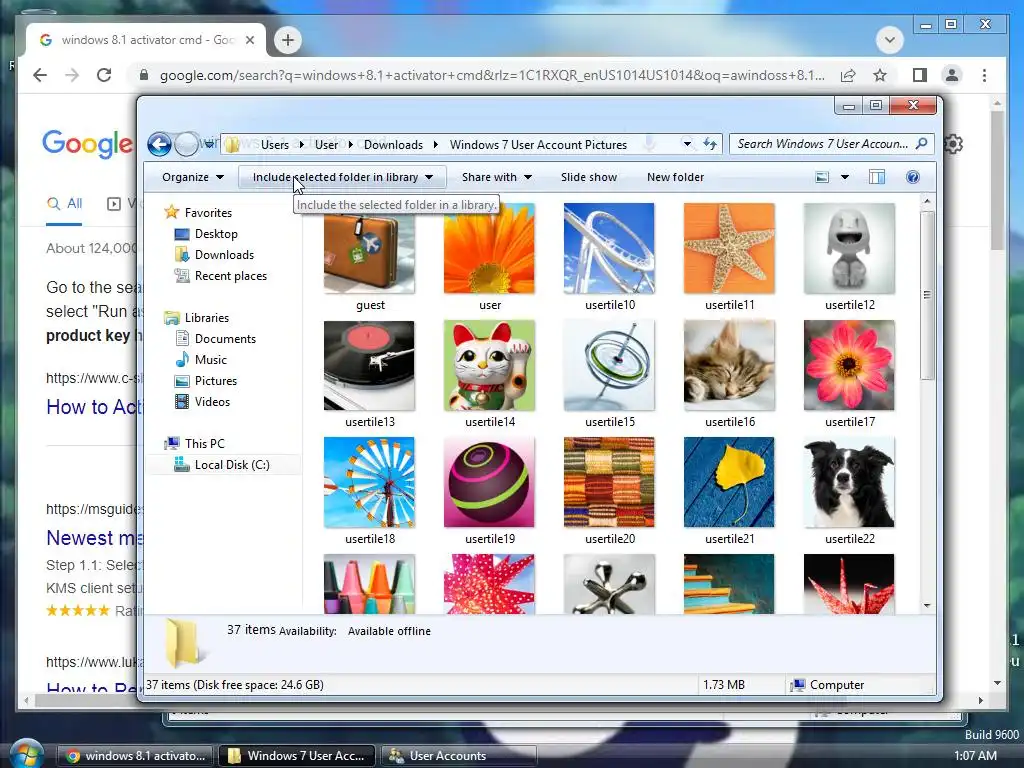Open a new Chrome tab

(x=288, y=40)
